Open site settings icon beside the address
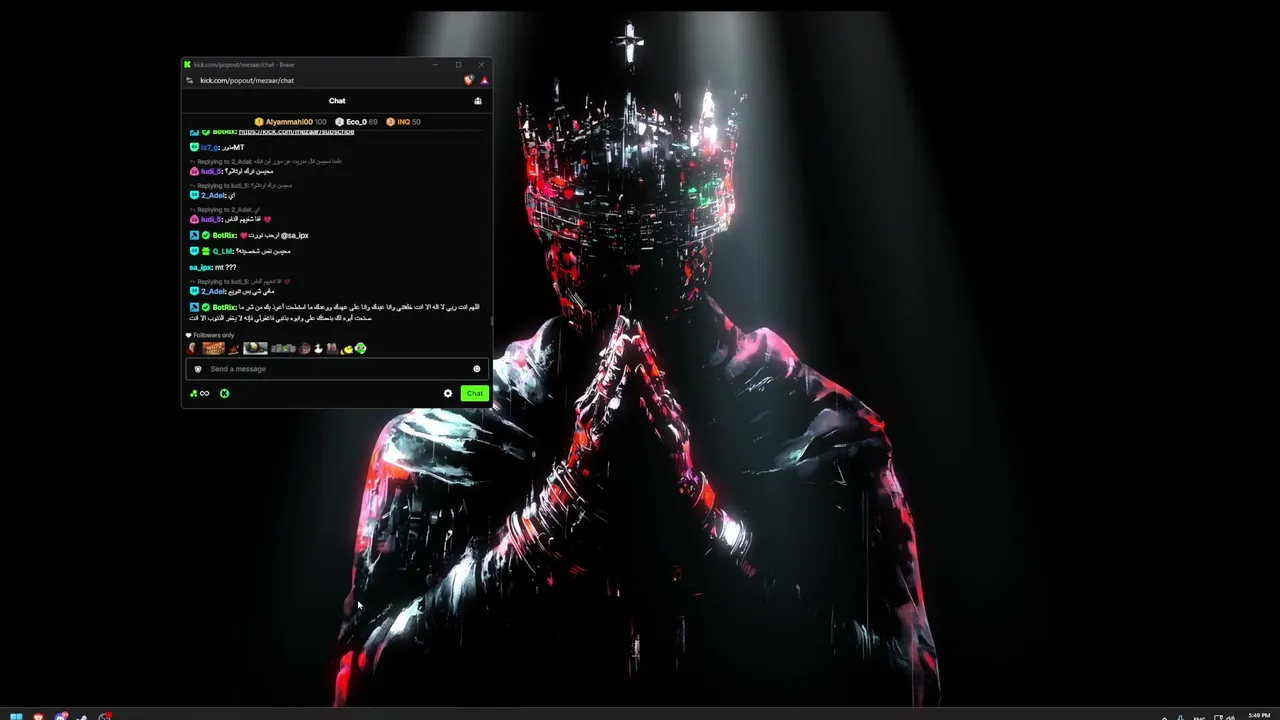 [x=189, y=80]
